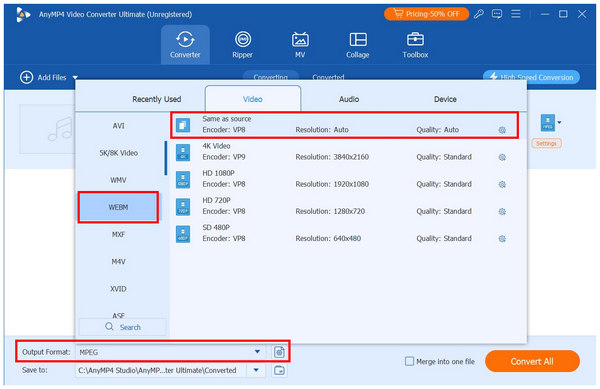The image size is (600, 389).
Task: Select AVI format in list
Action: pos(118,126)
